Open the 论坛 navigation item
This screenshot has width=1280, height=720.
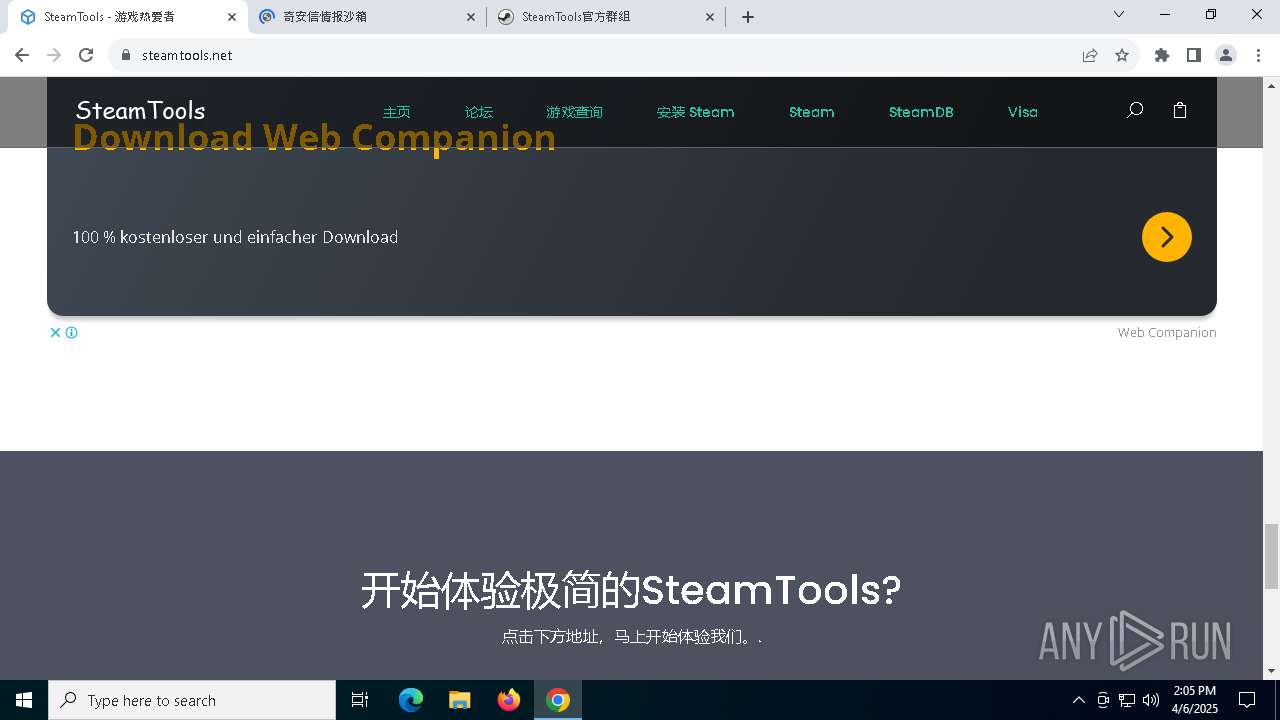click(479, 112)
